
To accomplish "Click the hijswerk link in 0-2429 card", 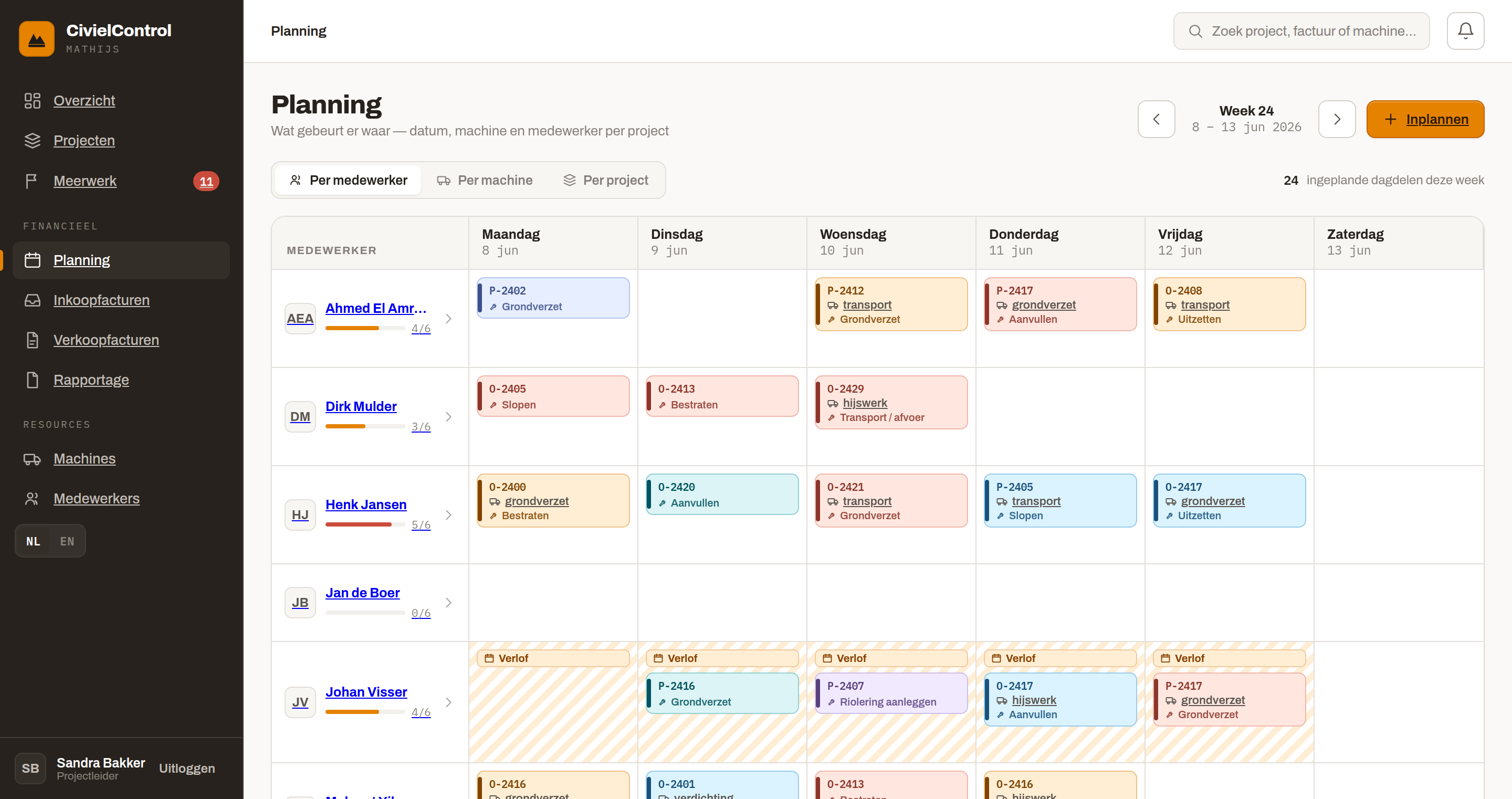I will coord(865,403).
